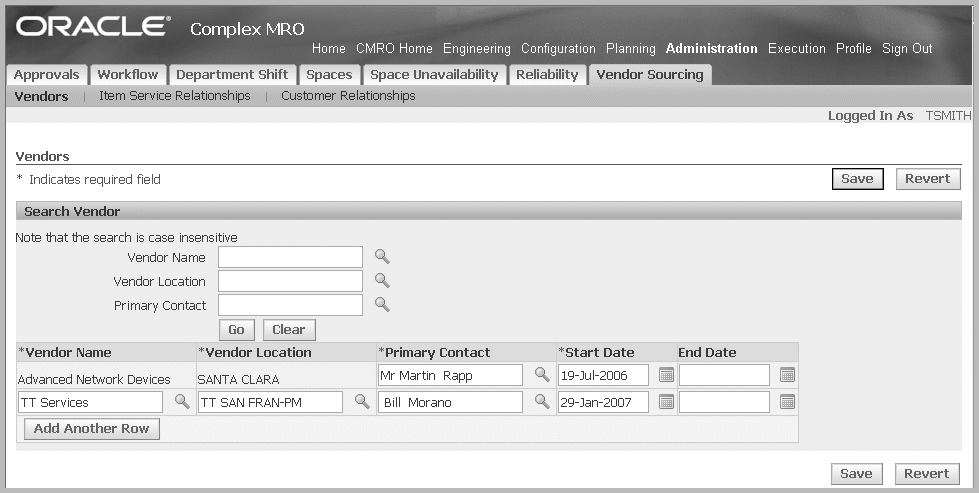
Task: Click the TT SAN FRAN-PM location field
Action: [x=270, y=403]
